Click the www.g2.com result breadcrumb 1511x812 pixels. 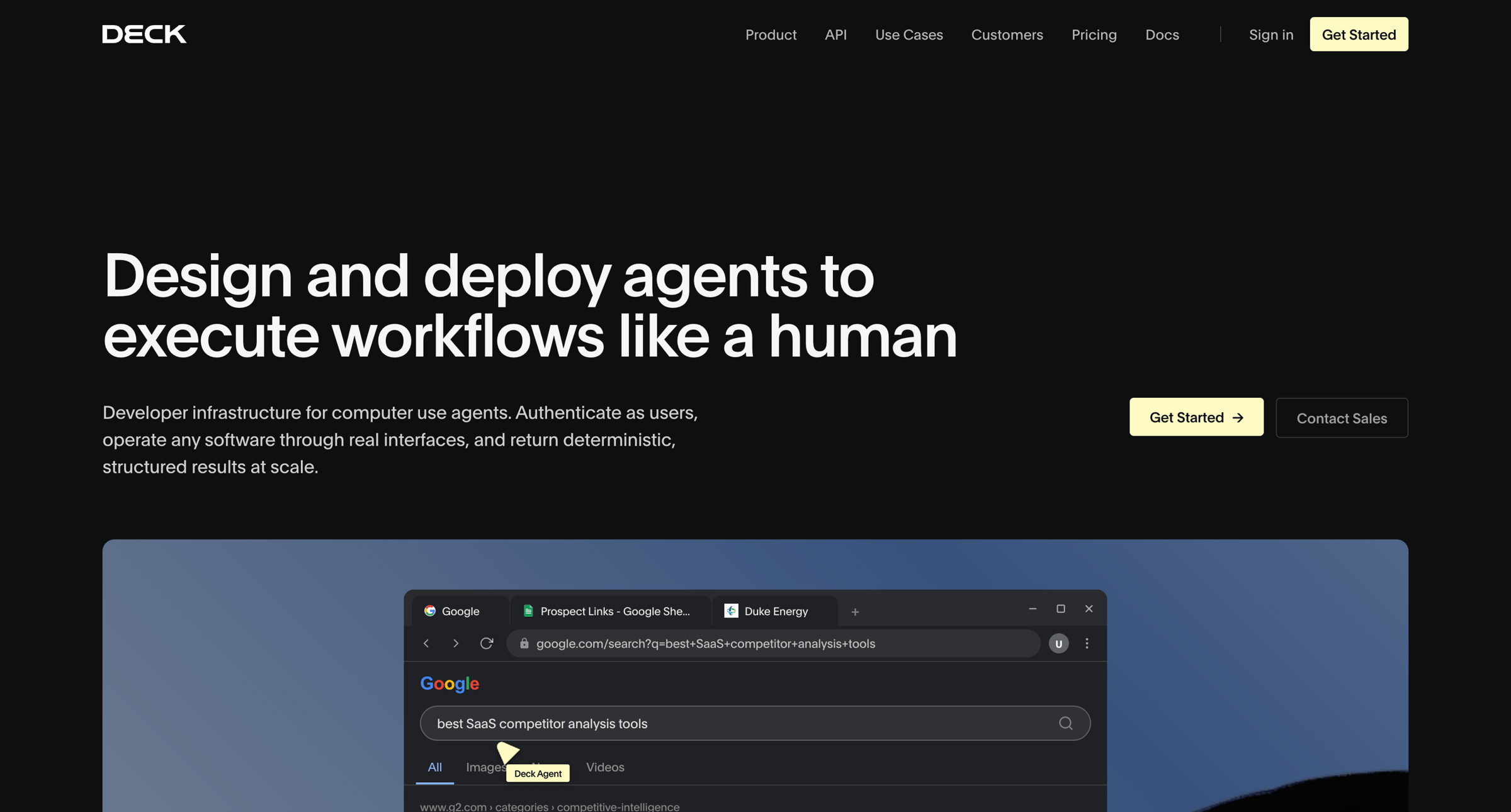point(549,806)
